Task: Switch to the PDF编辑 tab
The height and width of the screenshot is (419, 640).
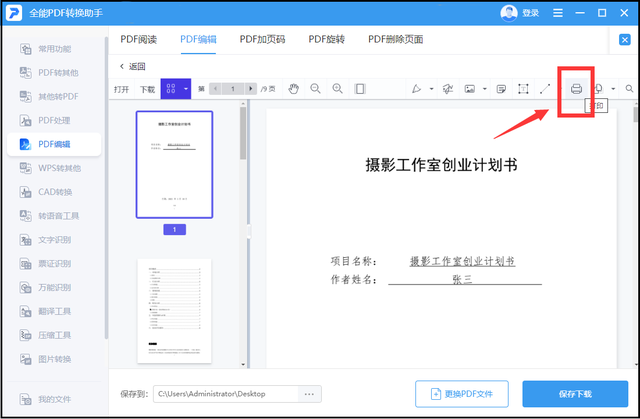Action: coord(198,39)
